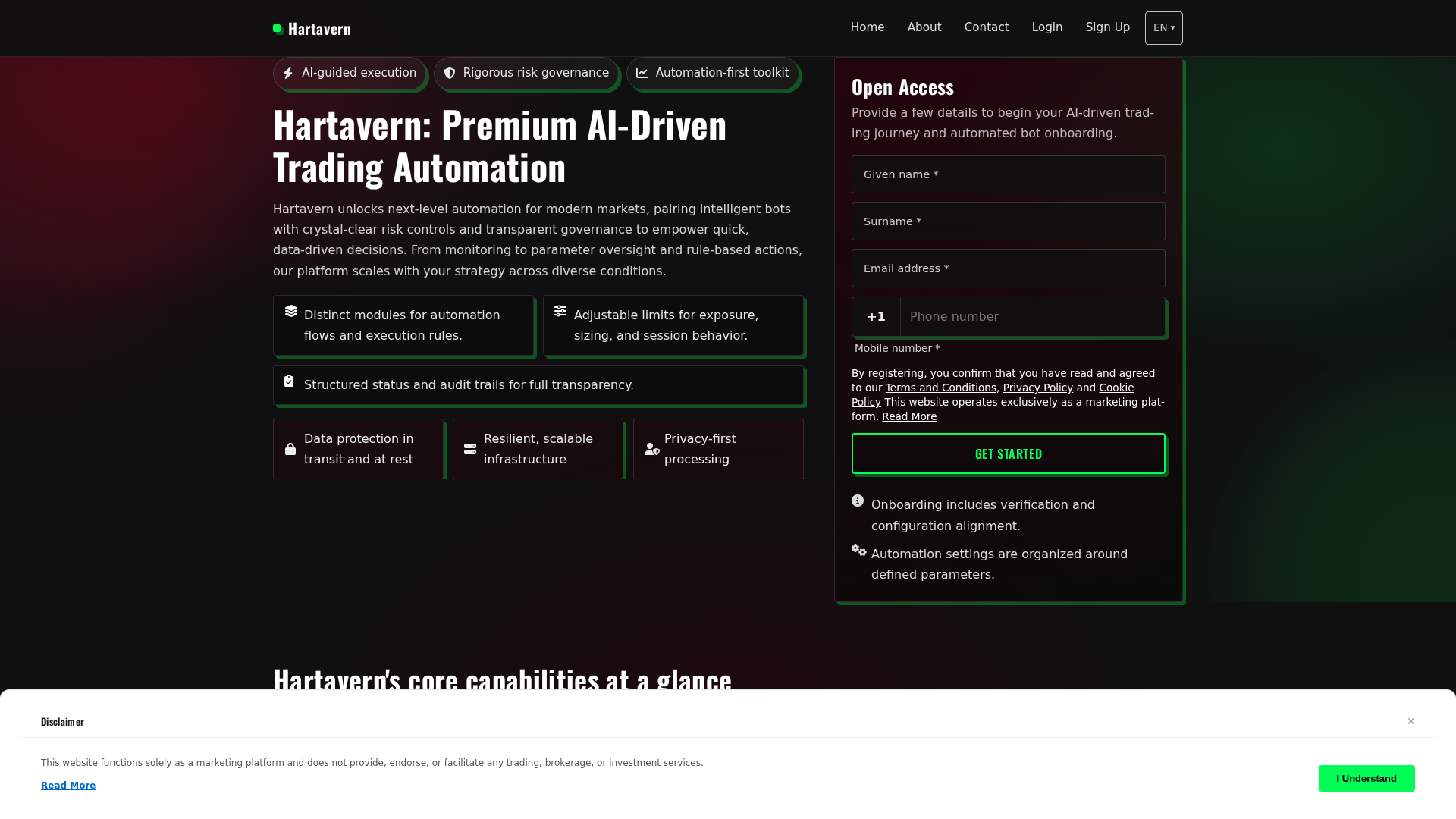
Task: Submit form with GET STARTED button
Action: [x=1009, y=453]
